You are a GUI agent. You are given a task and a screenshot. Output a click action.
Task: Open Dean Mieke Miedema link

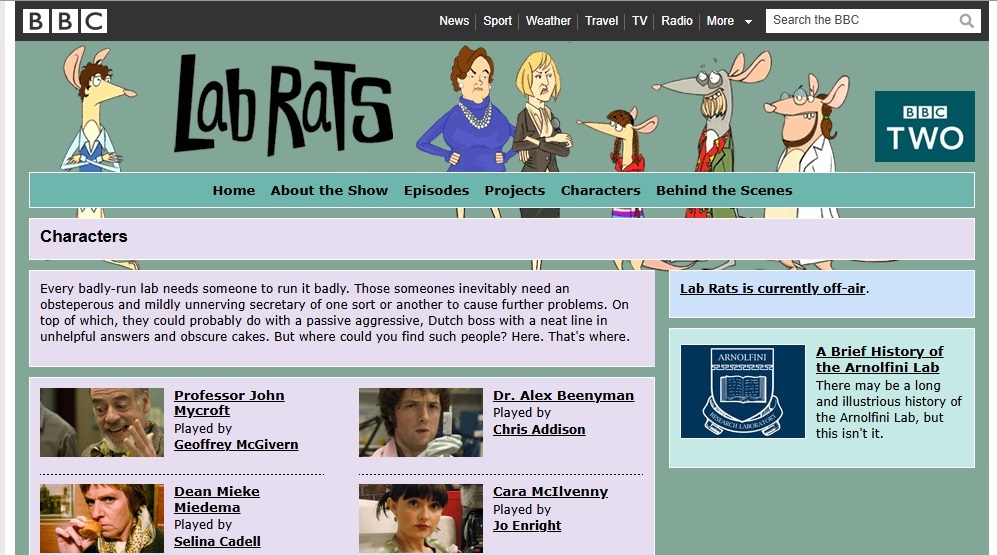coord(217,500)
